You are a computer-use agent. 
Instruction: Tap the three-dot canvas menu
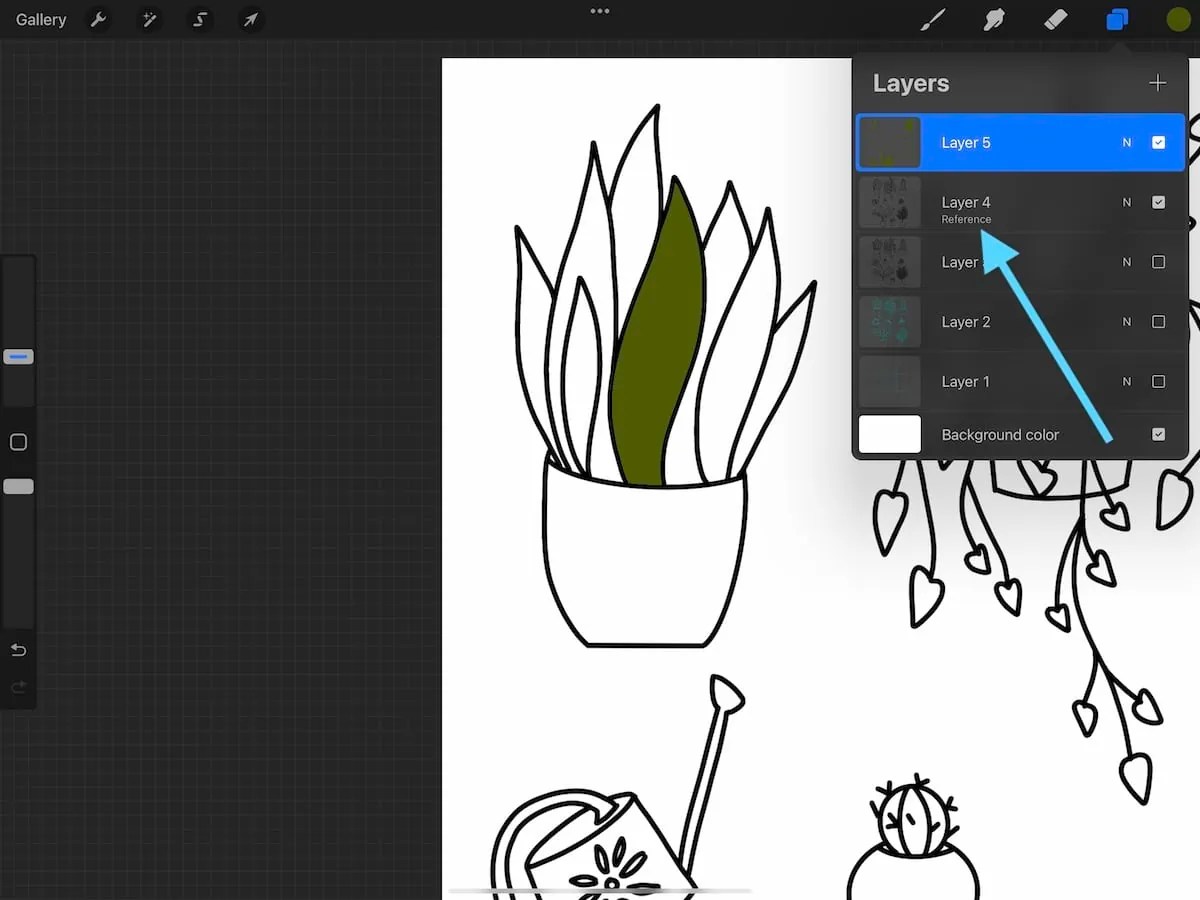[x=599, y=11]
